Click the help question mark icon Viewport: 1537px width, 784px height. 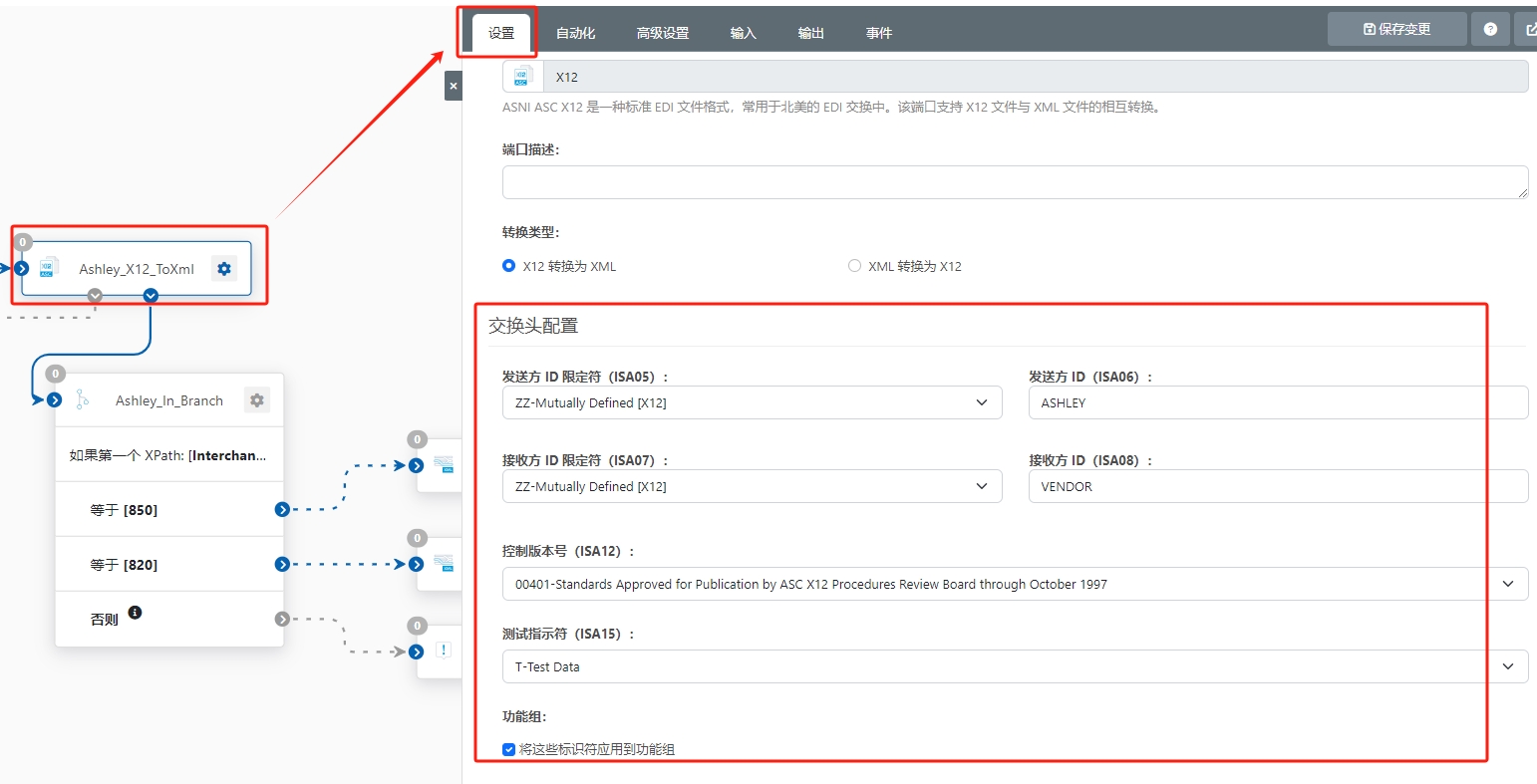pos(1490,30)
